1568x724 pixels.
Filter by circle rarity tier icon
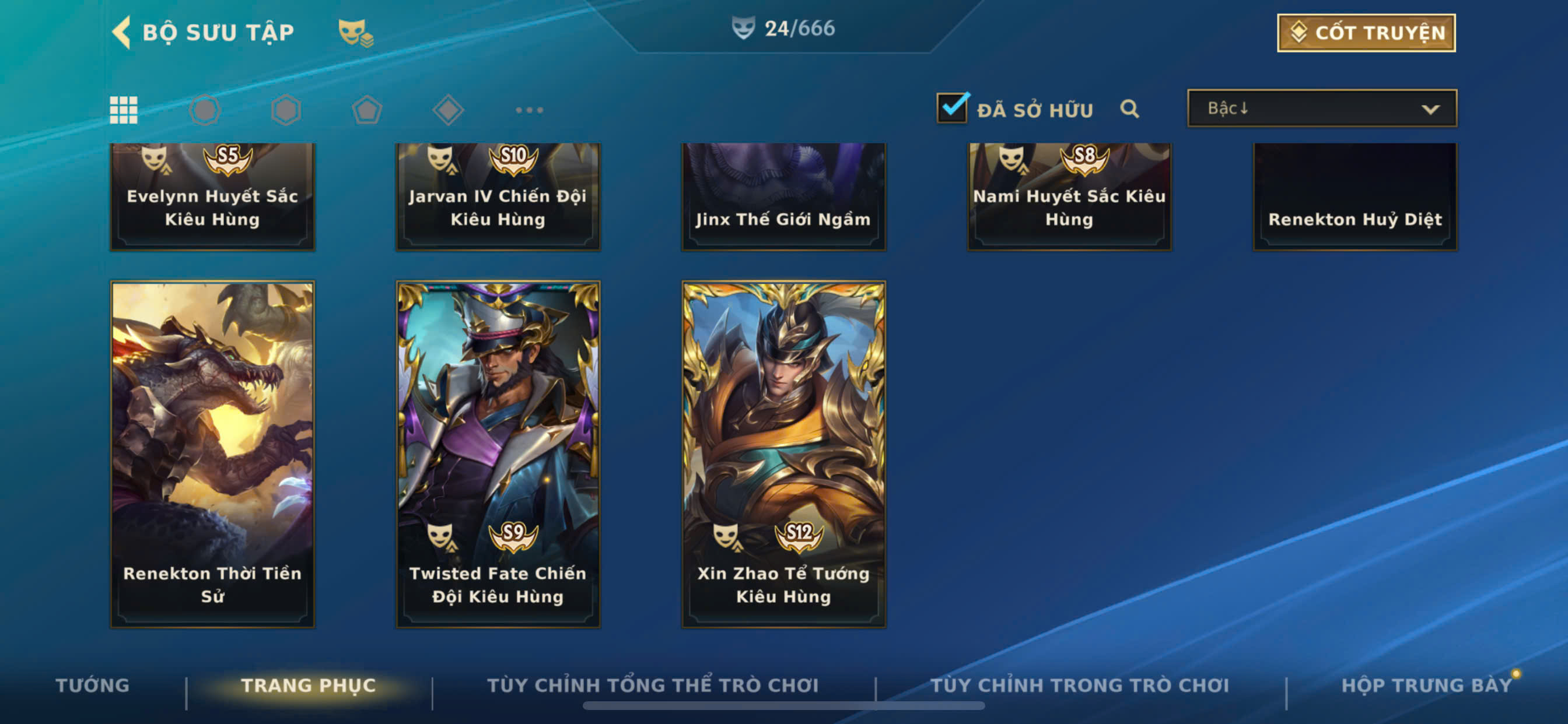tap(205, 110)
